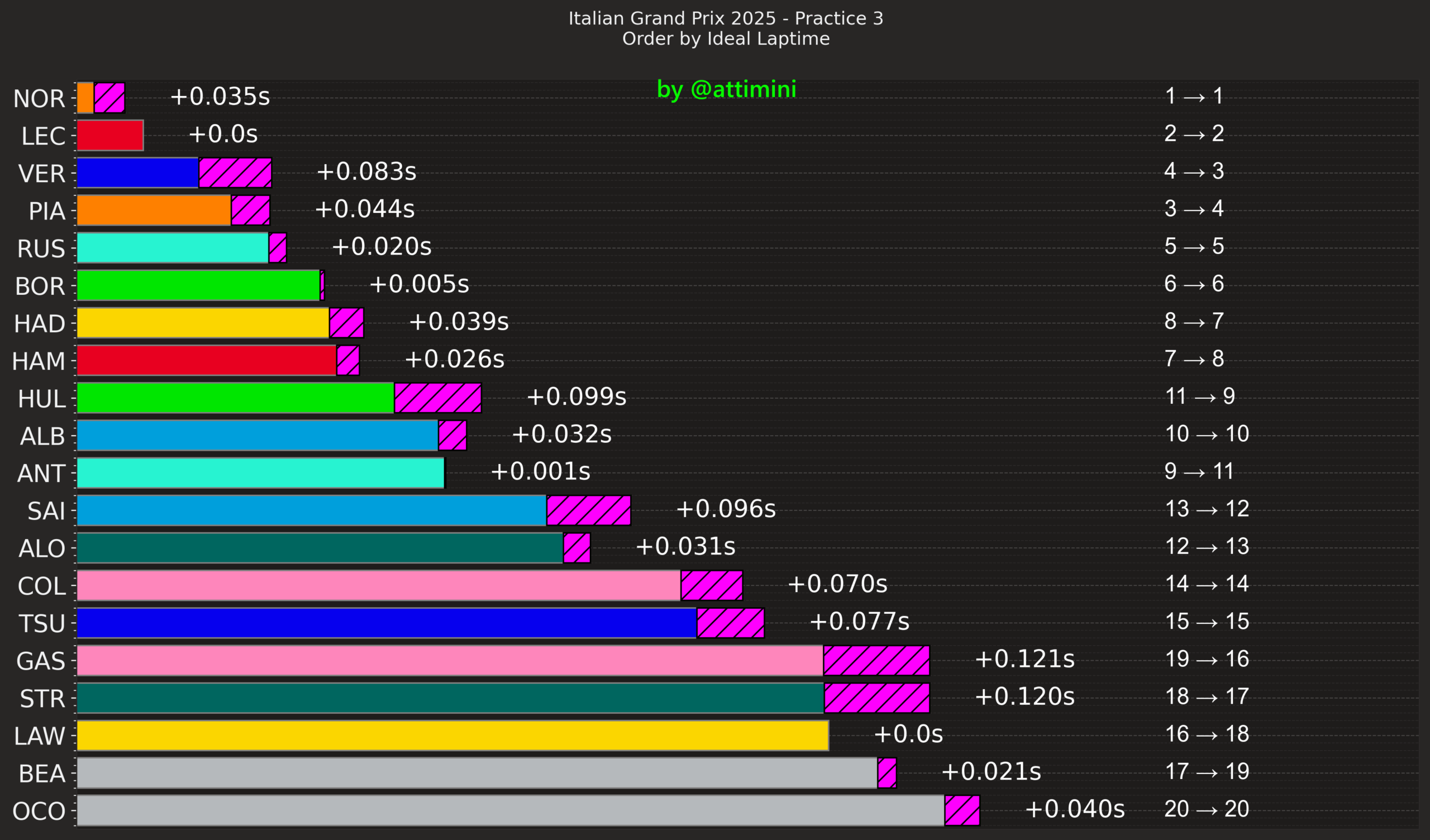
Task: Click the blue TSU bar
Action: [x=387, y=623]
